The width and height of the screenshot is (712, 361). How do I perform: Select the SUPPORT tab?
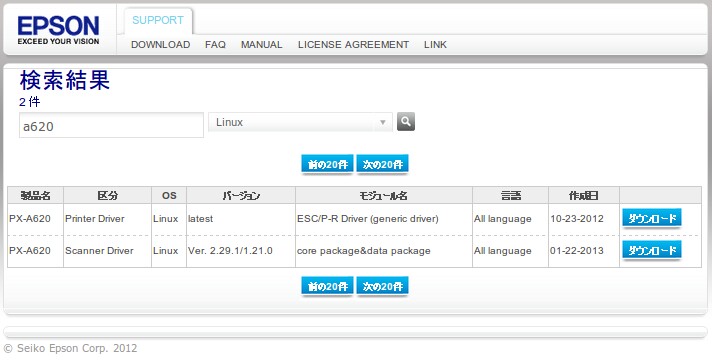coord(158,20)
